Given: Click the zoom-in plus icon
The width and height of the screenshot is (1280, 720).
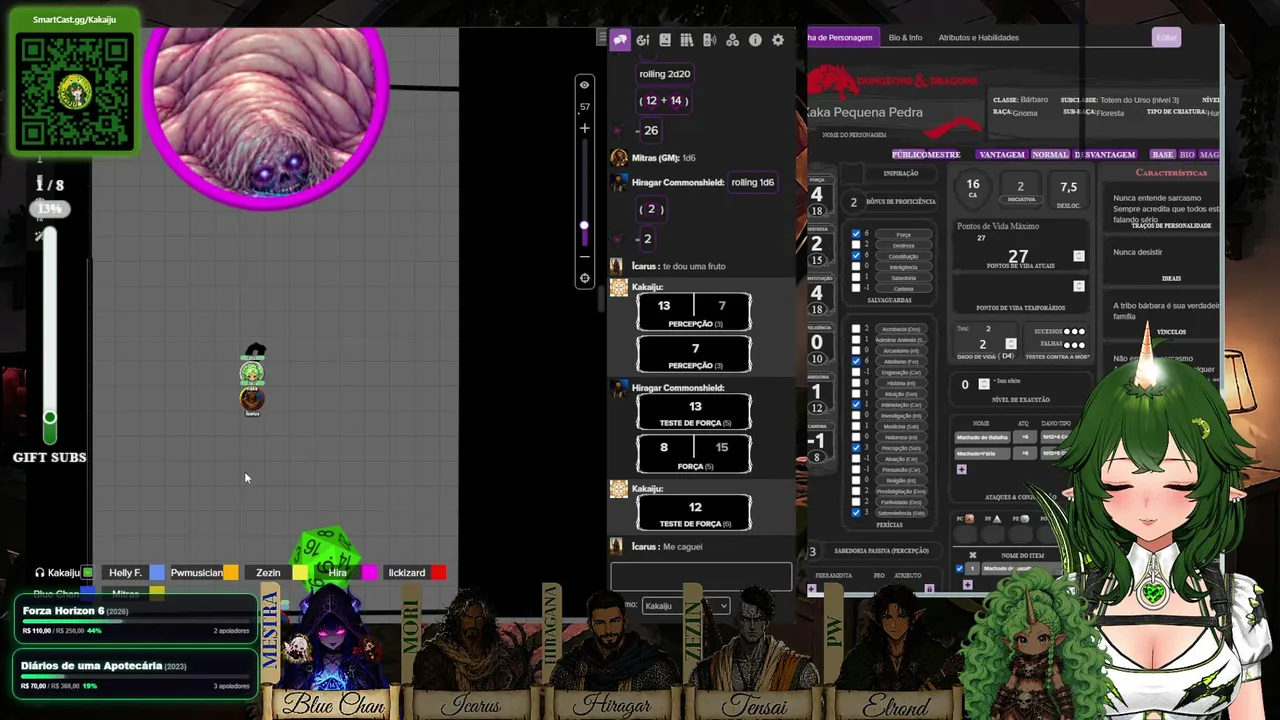Looking at the screenshot, I should click(584, 128).
